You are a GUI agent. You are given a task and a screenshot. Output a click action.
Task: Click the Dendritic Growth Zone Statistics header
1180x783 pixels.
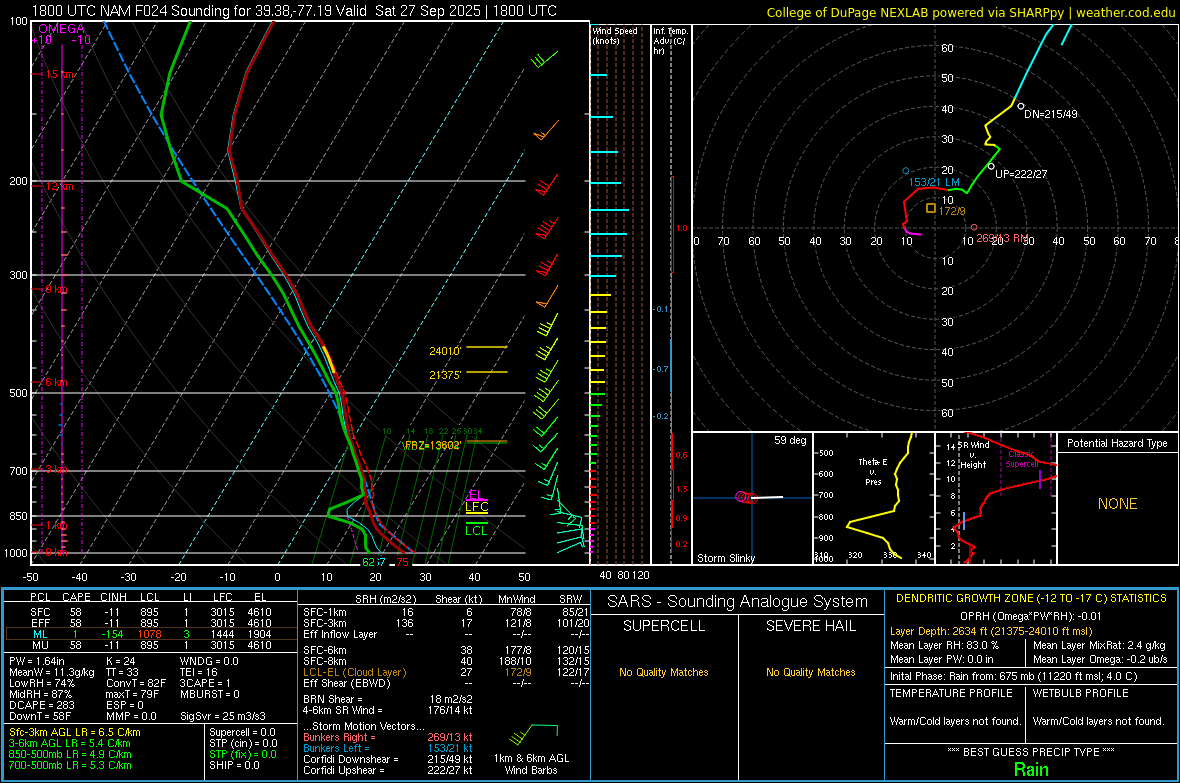tap(1031, 598)
